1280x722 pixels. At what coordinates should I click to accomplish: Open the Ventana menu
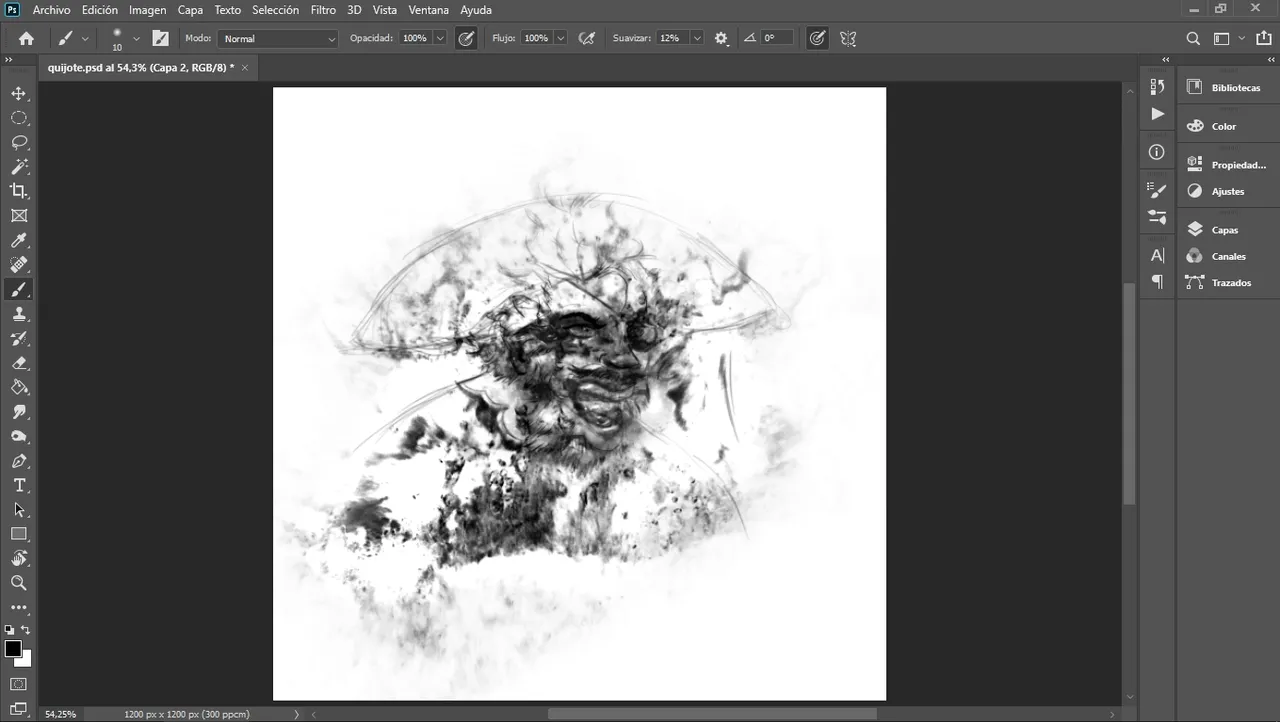pos(429,10)
